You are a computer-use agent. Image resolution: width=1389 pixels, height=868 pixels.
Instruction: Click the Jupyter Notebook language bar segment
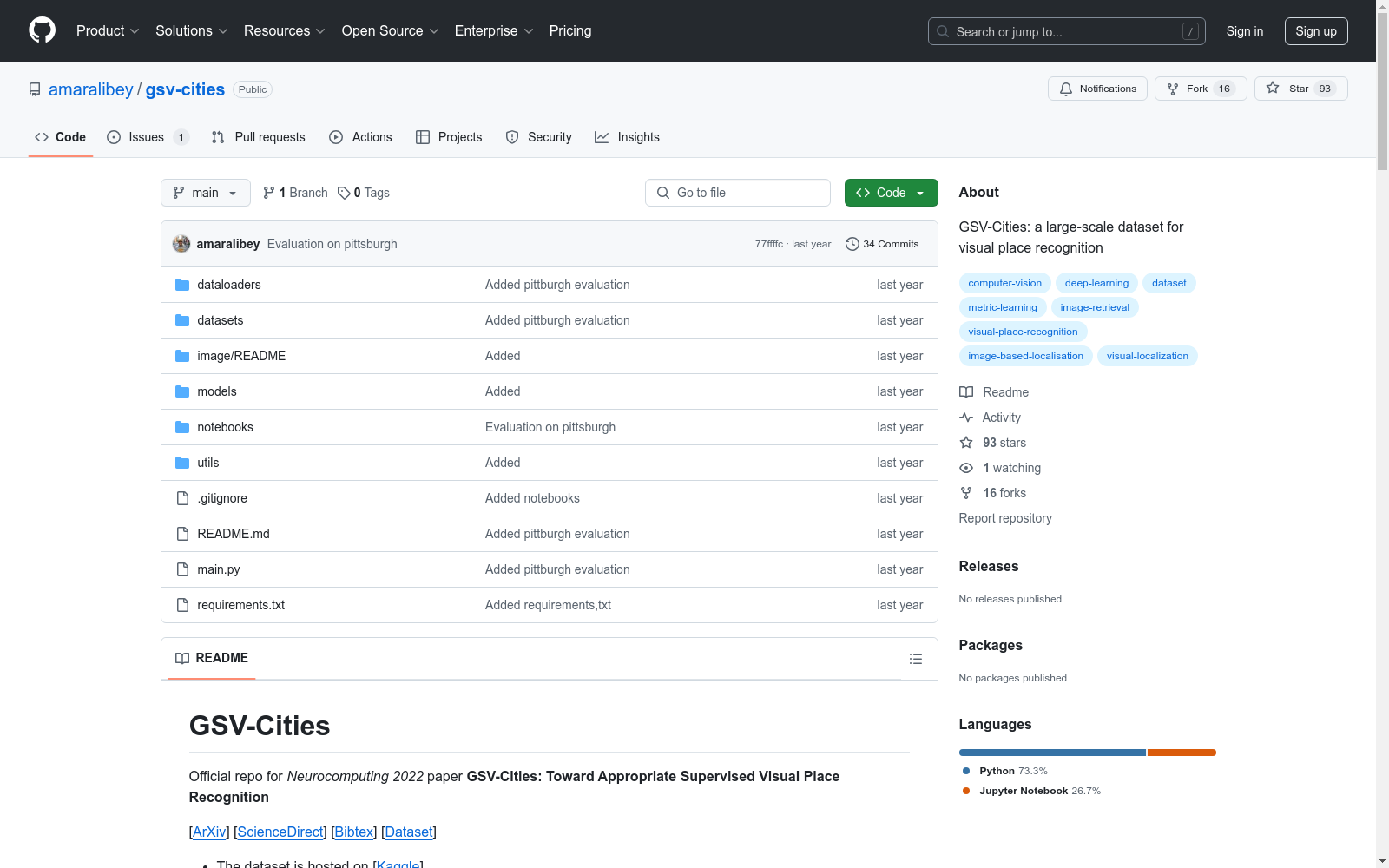[x=1182, y=753]
